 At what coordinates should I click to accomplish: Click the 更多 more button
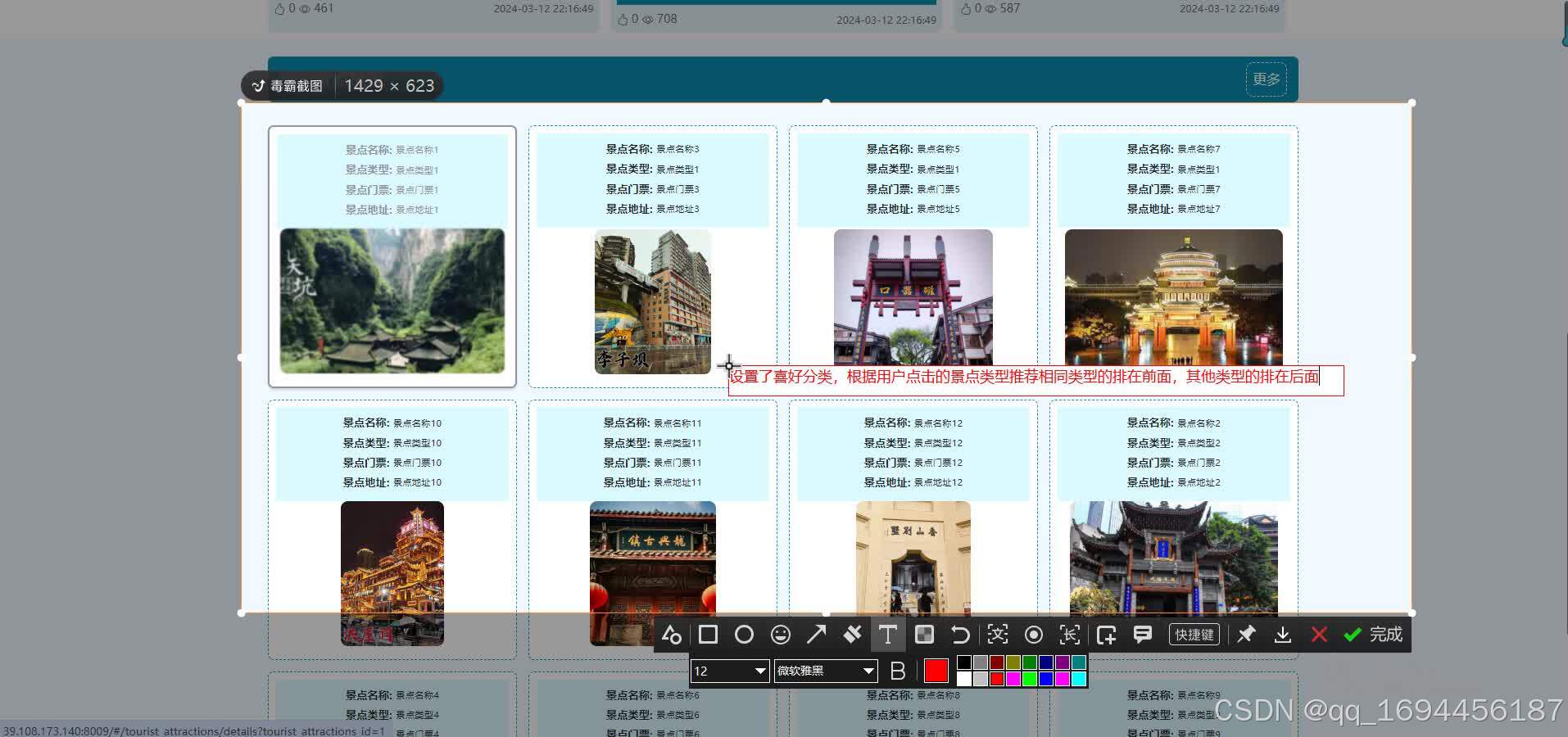tap(1266, 79)
